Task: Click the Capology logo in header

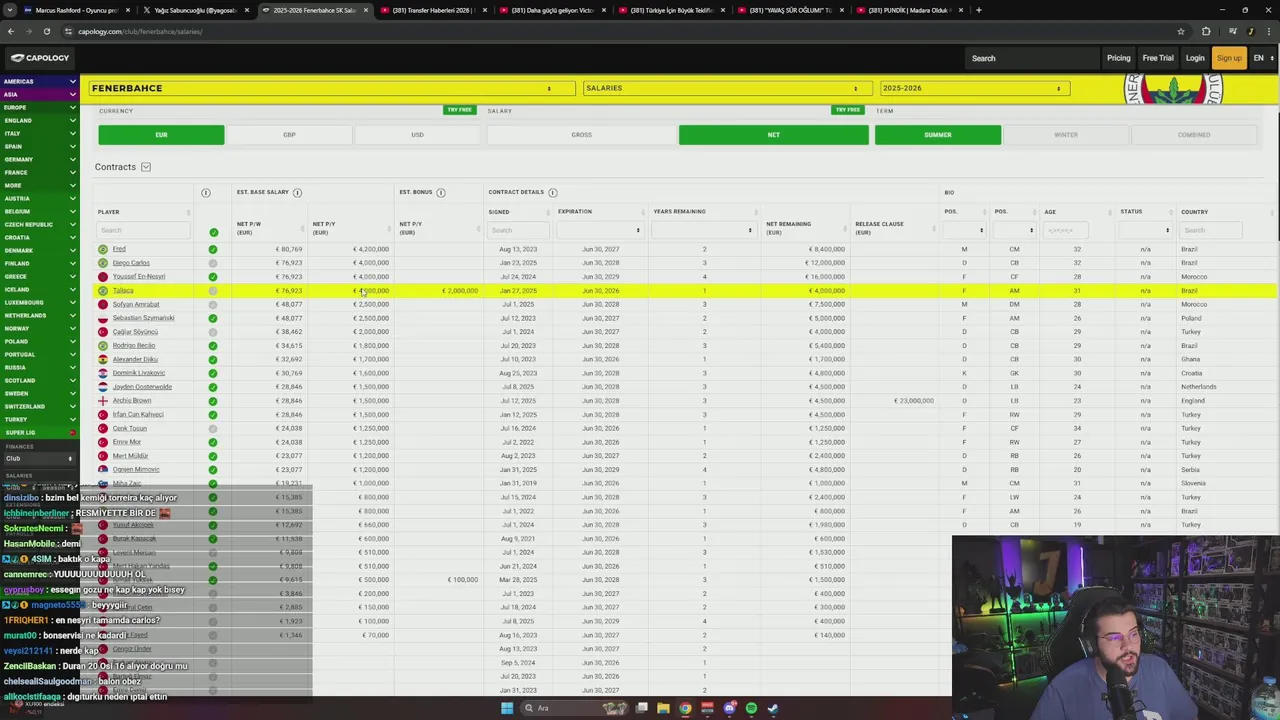Action: [x=41, y=58]
